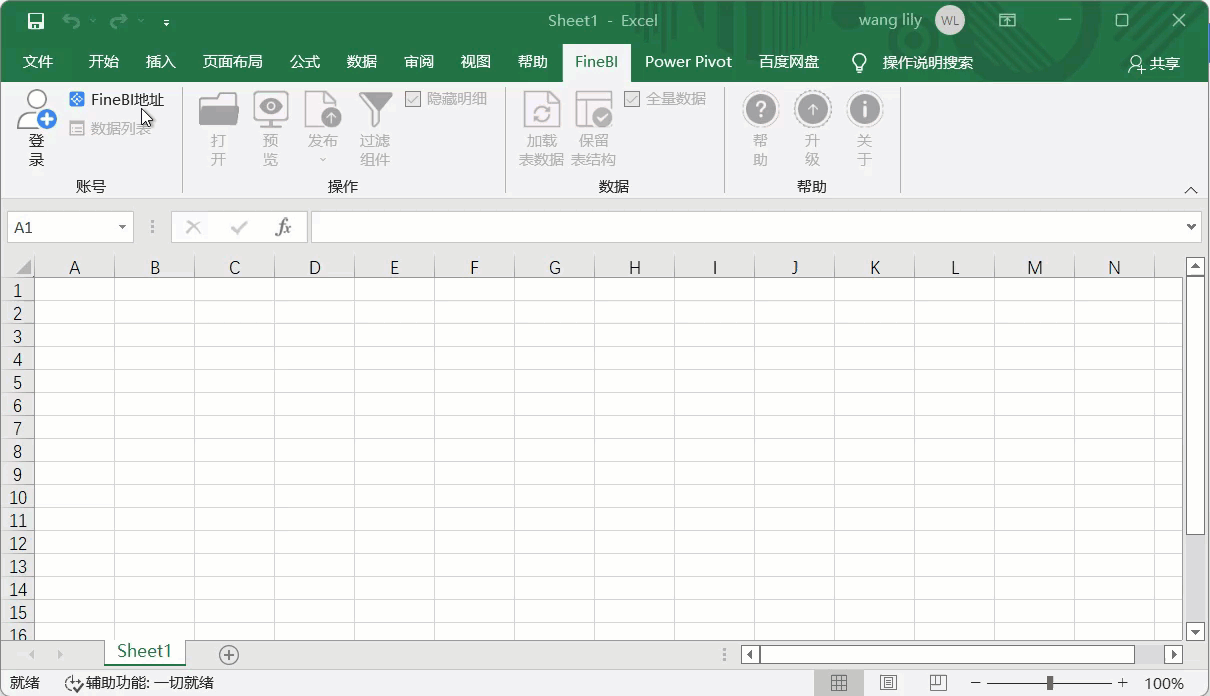
Task: Click the 加载表数据 load data icon
Action: 541,110
